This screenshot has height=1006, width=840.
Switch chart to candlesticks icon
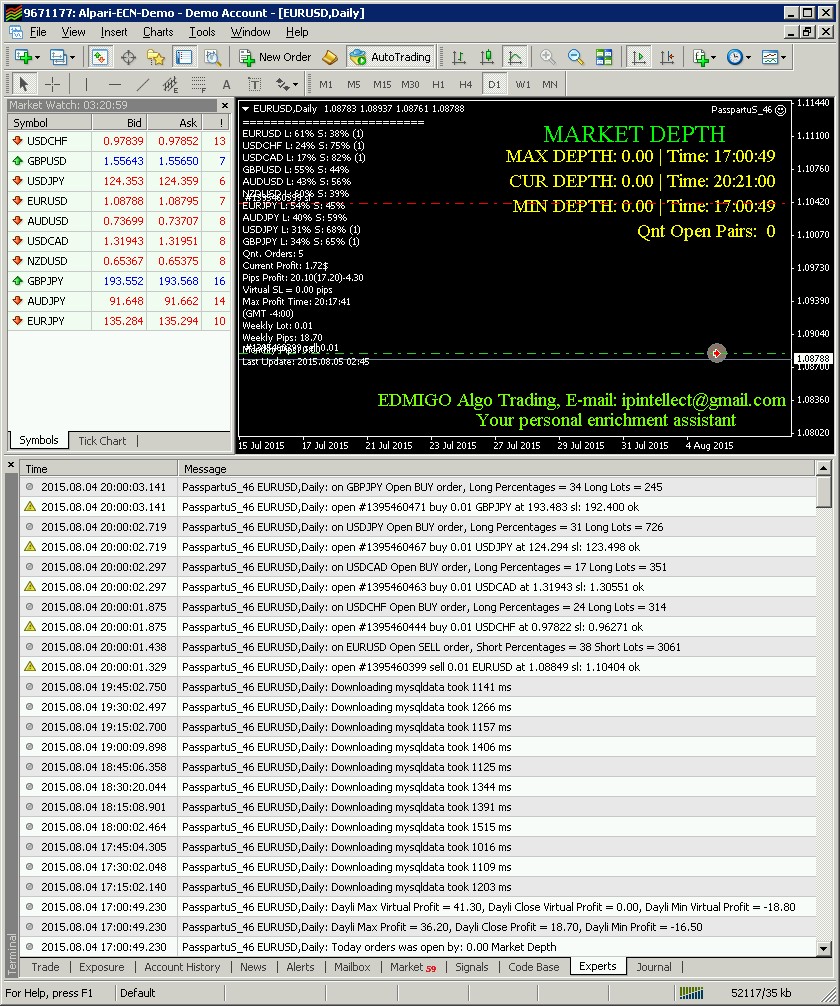(x=487, y=57)
